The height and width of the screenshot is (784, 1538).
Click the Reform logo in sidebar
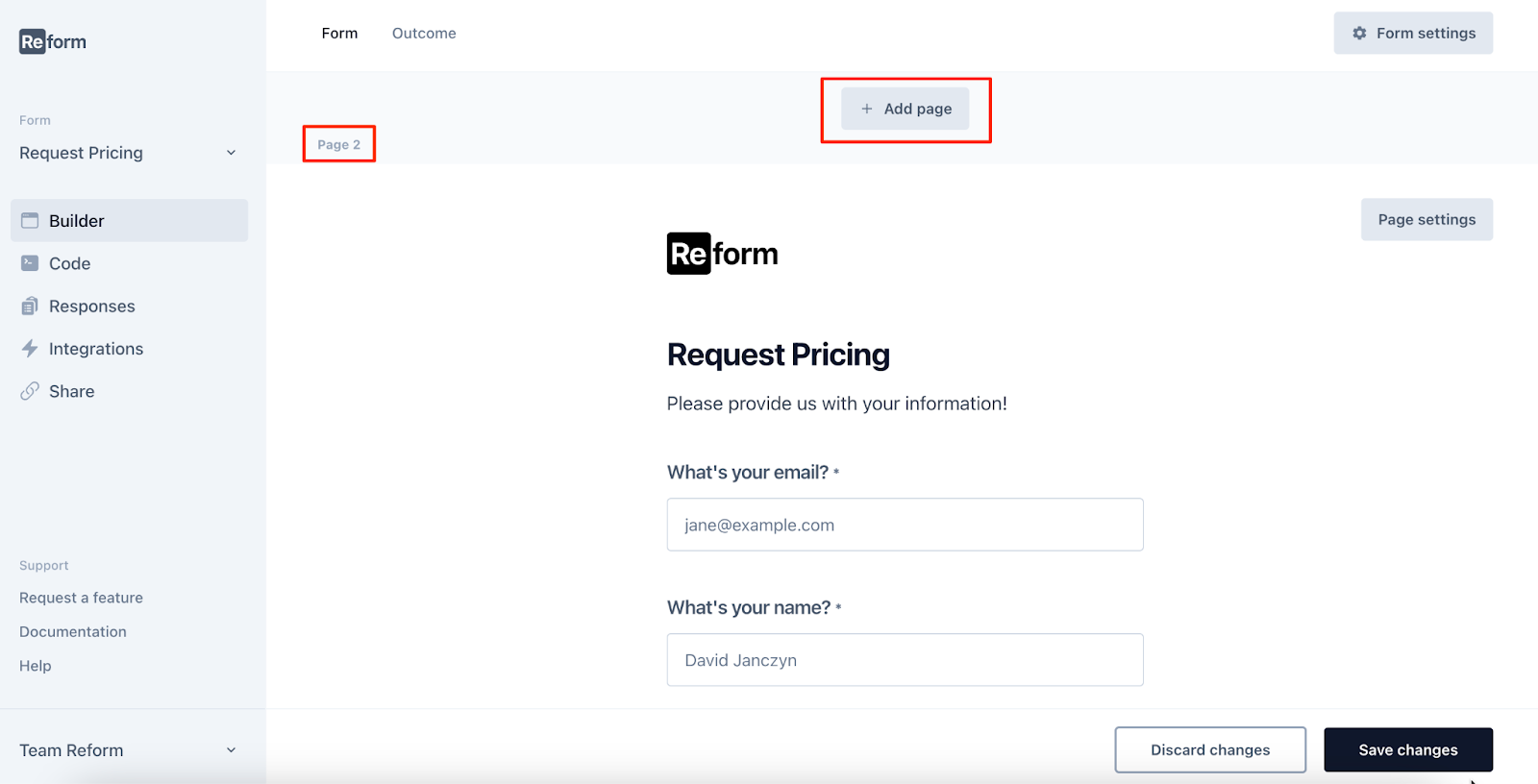[x=53, y=41]
